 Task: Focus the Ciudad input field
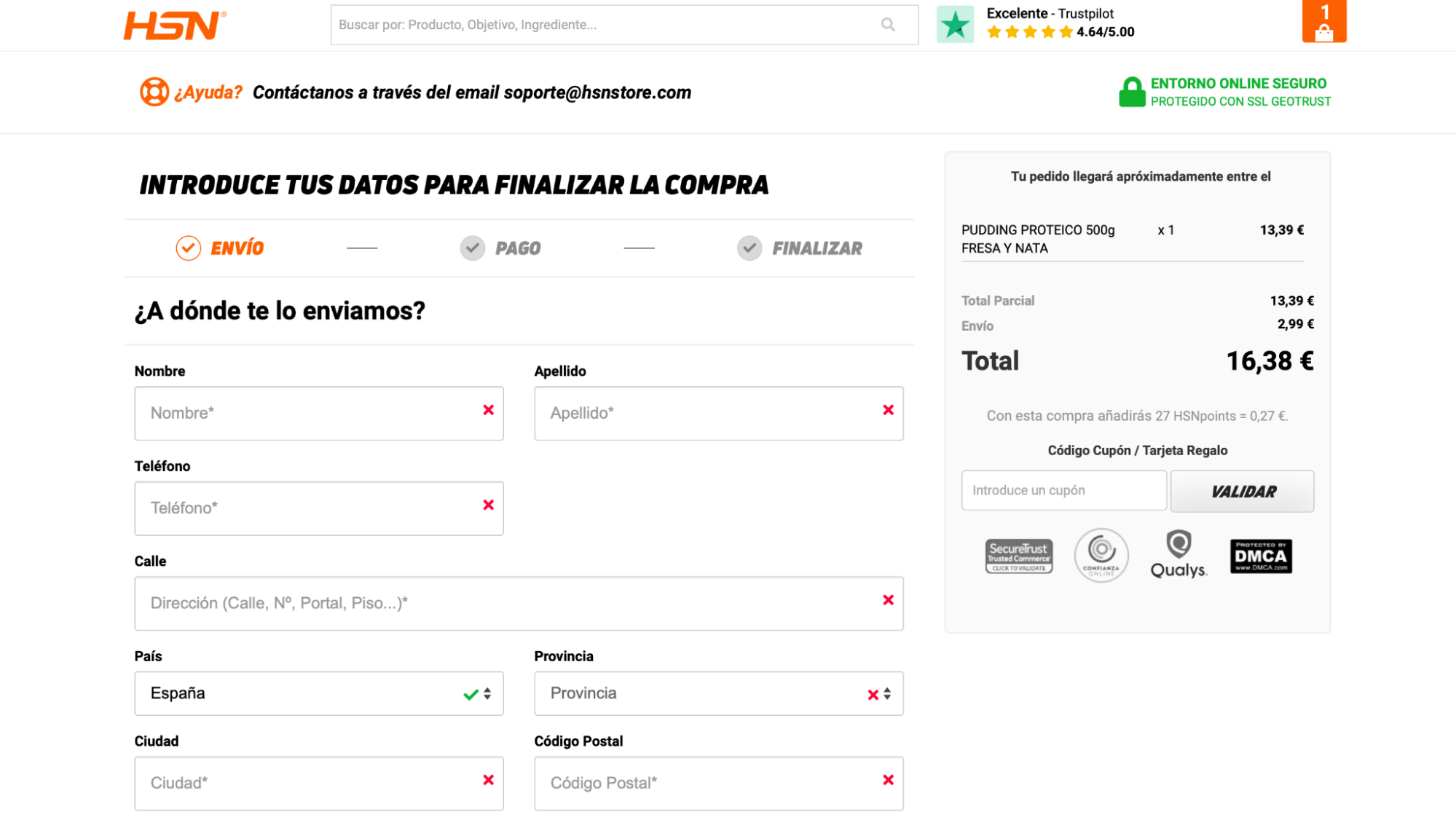click(x=319, y=783)
